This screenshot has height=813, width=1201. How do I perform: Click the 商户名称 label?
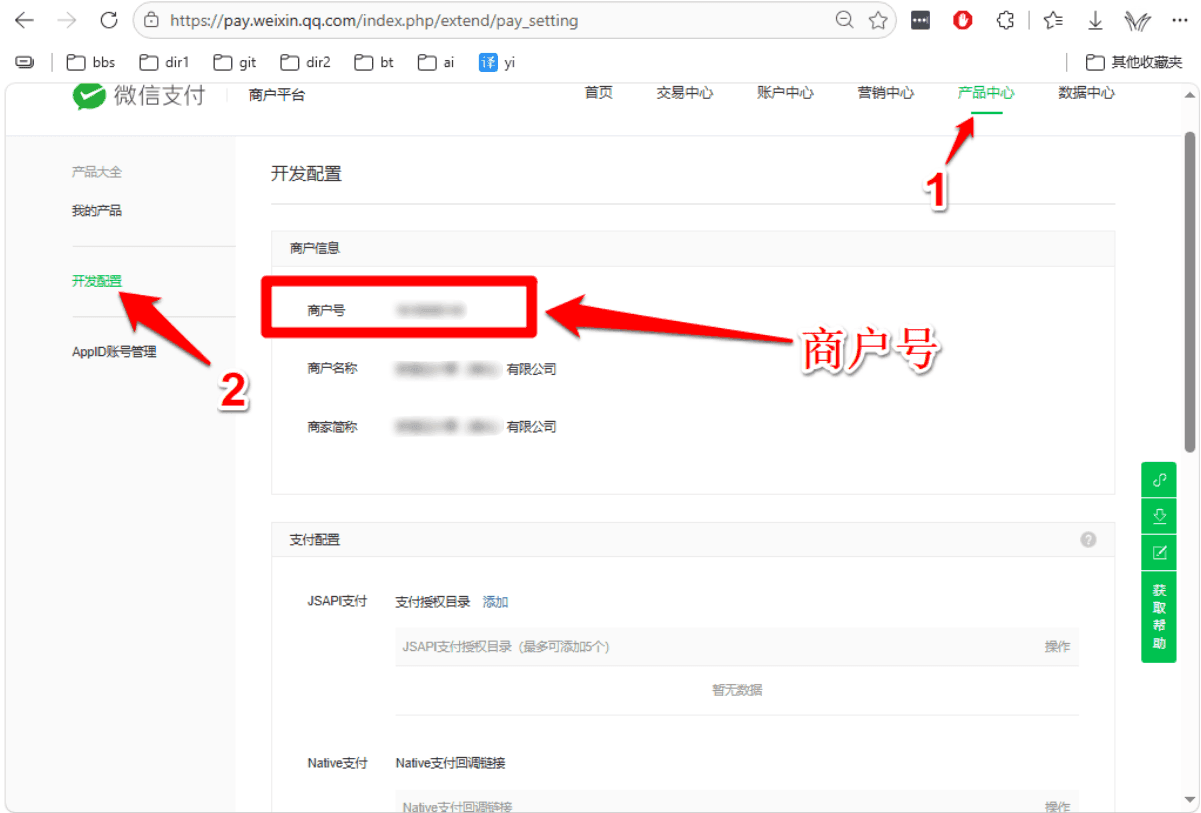(332, 369)
